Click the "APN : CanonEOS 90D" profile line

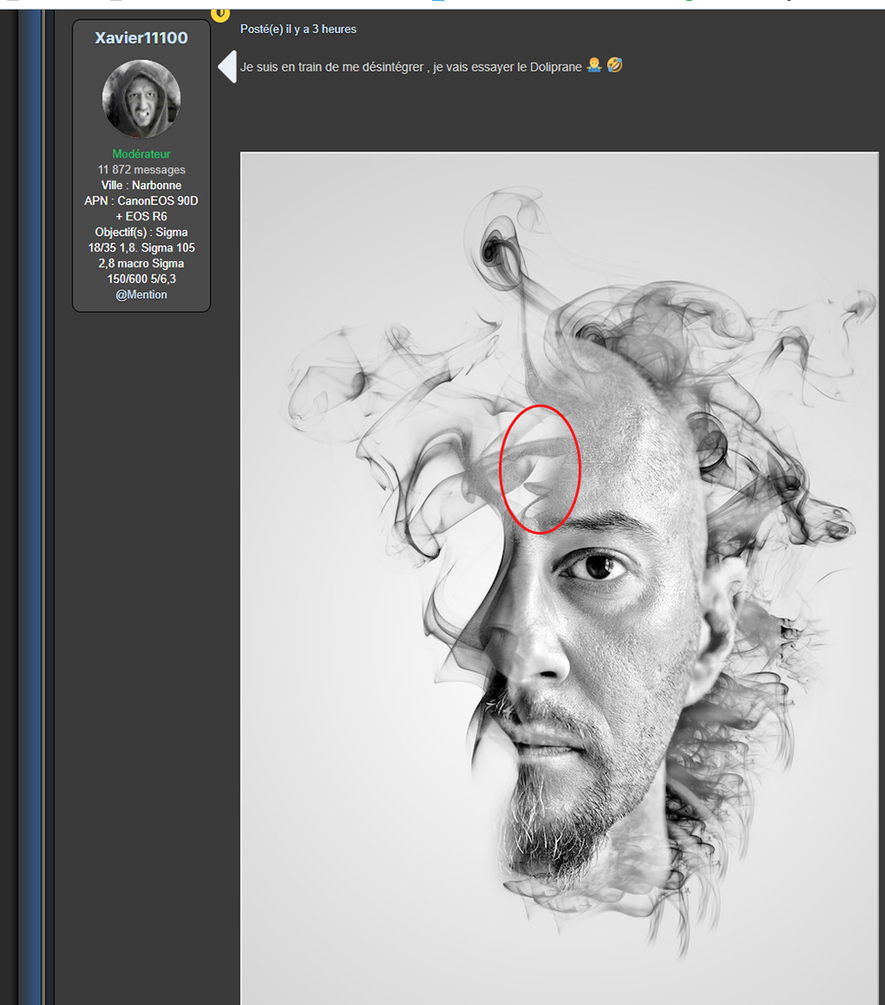tap(141, 201)
